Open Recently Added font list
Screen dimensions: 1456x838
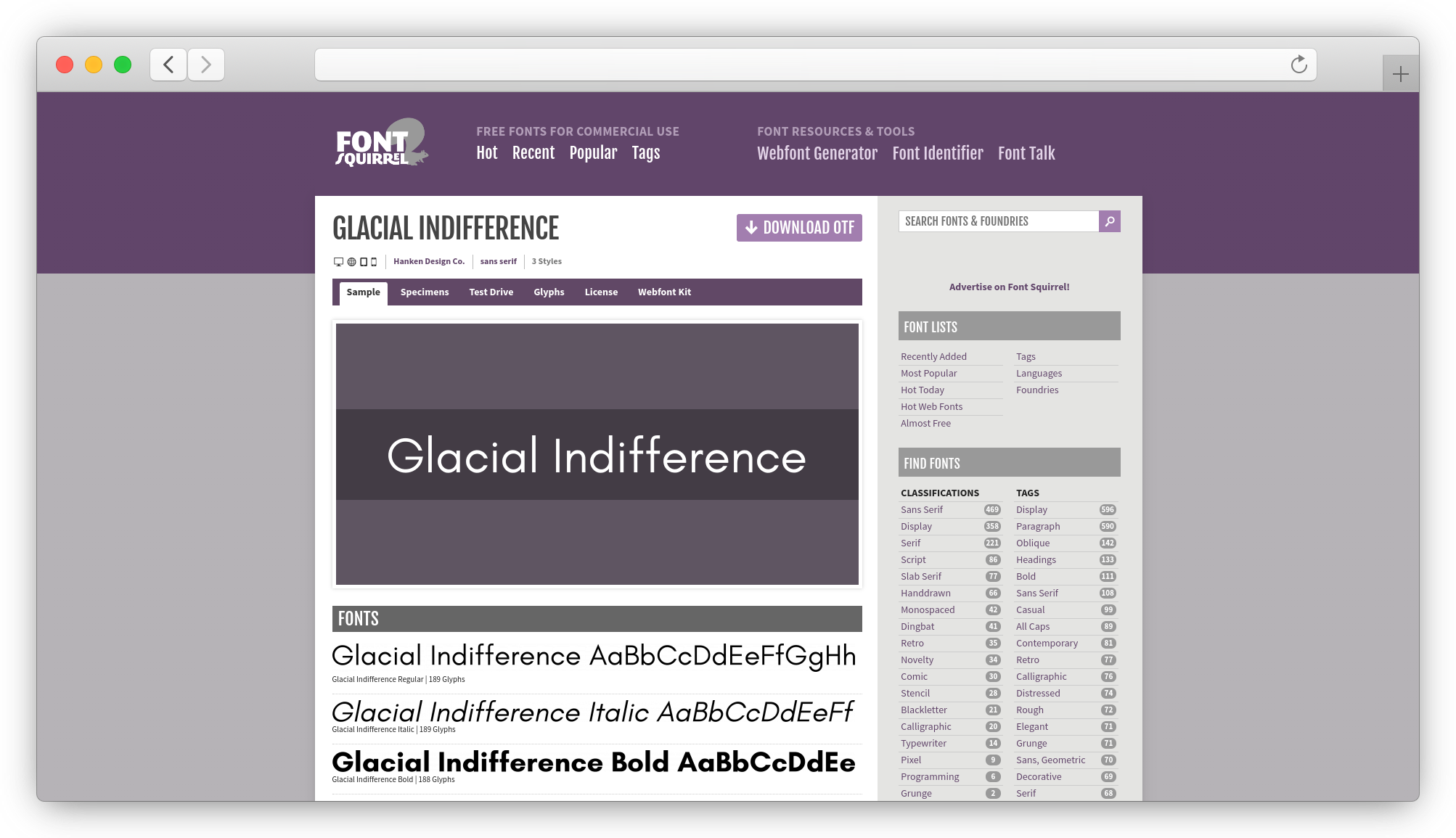933,356
